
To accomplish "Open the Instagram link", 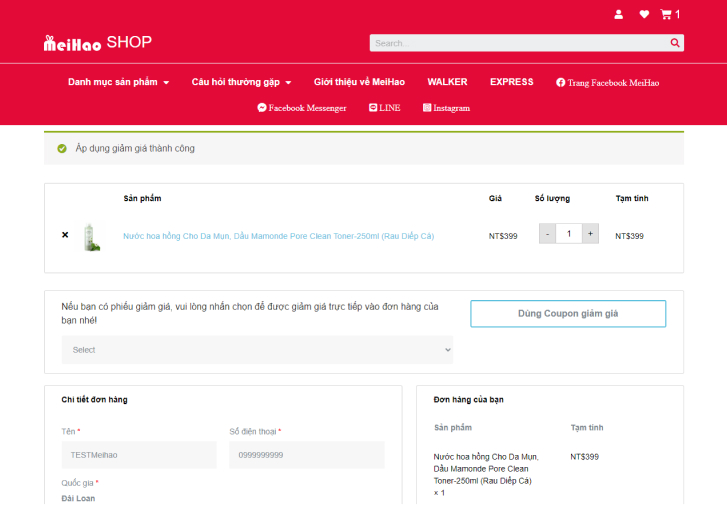I will click(x=446, y=108).
